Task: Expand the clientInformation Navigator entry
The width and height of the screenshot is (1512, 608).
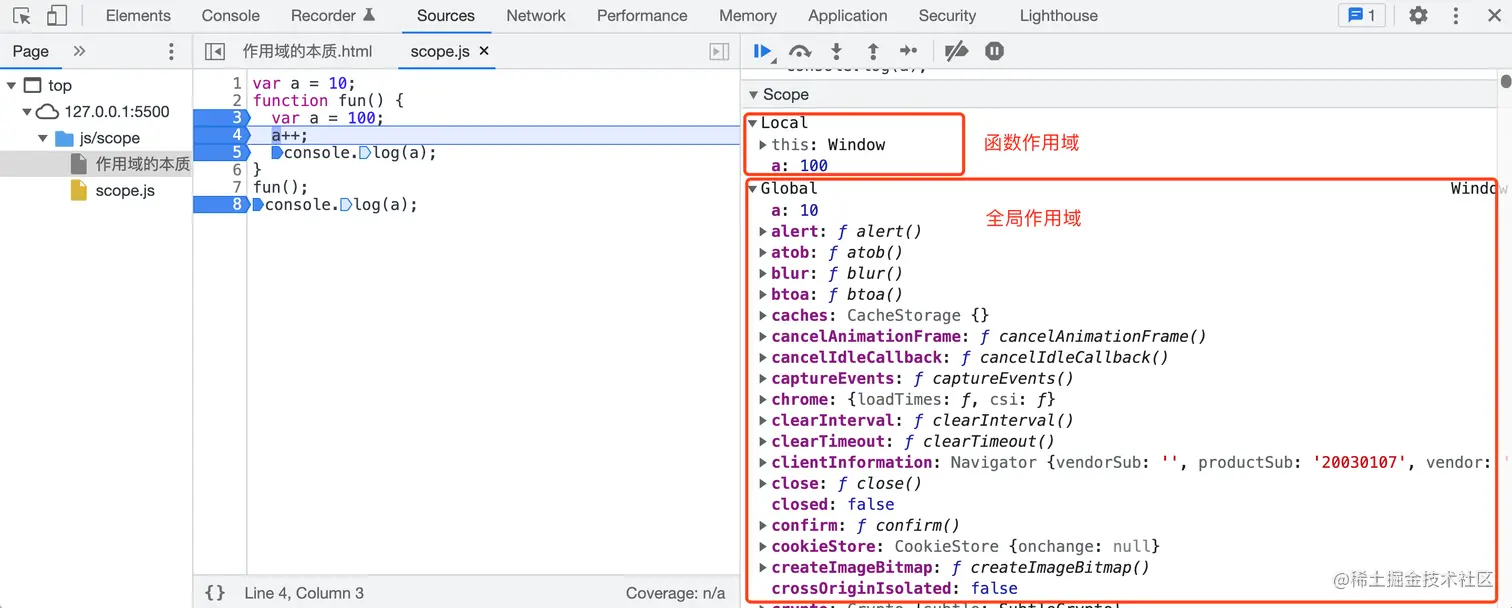Action: [763, 462]
